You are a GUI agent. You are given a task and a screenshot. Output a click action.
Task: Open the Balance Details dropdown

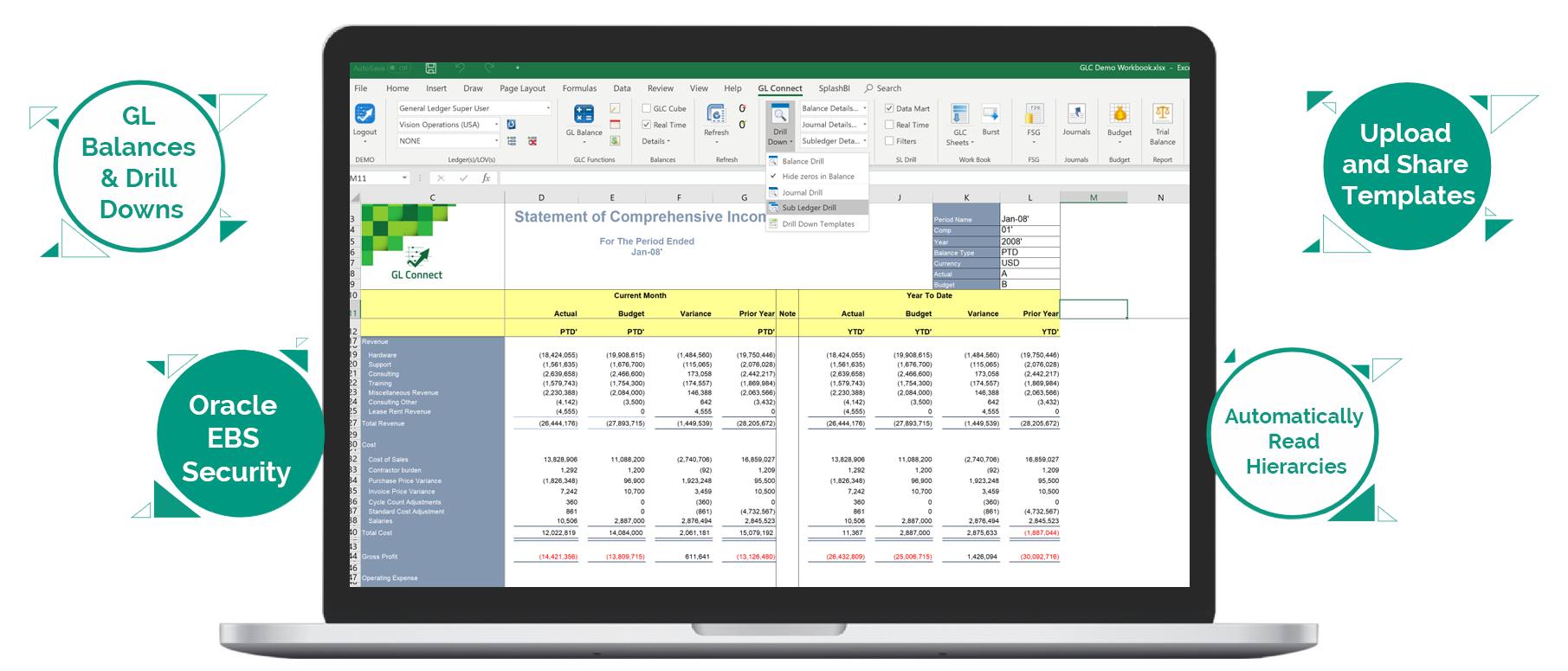(864, 108)
